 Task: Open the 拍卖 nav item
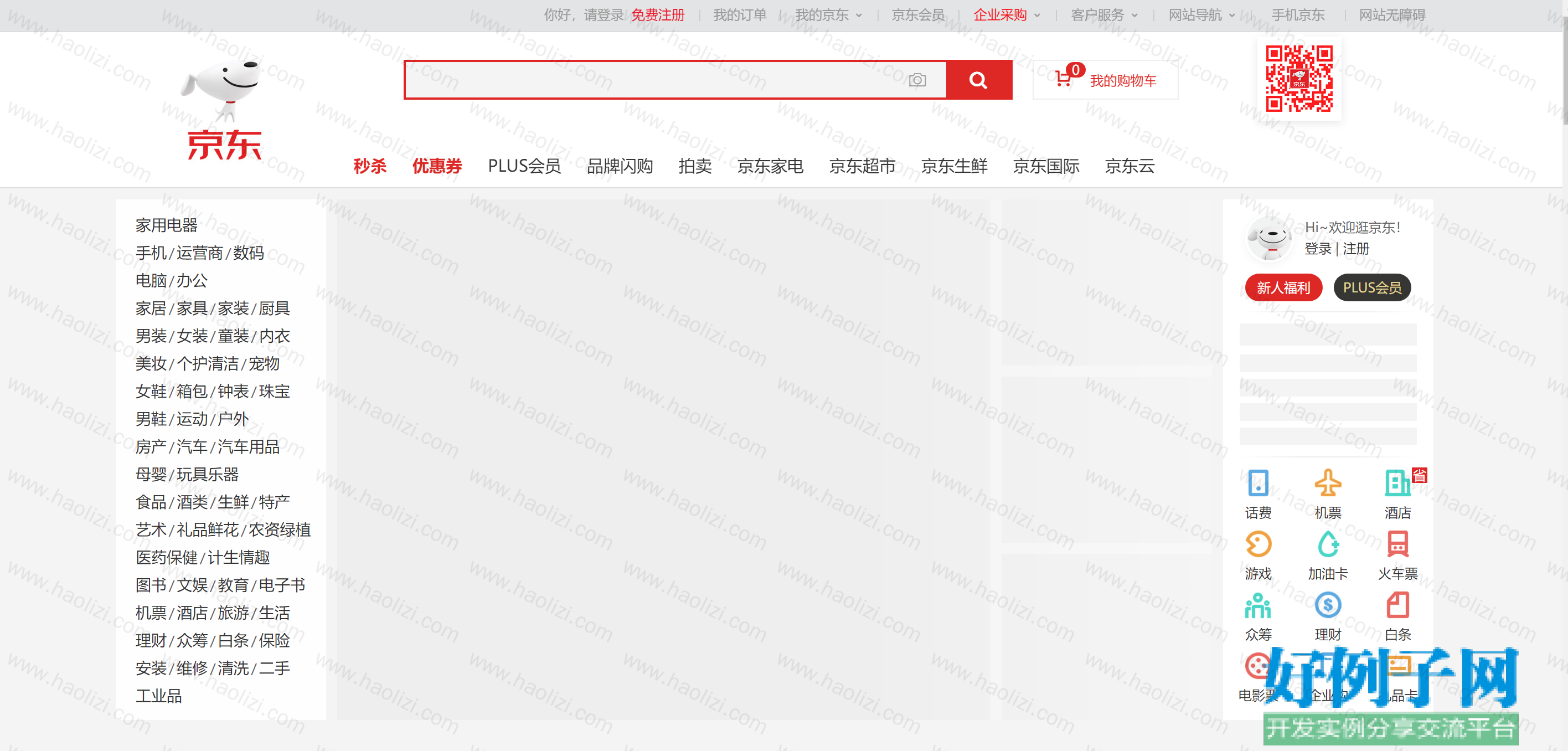click(x=695, y=166)
